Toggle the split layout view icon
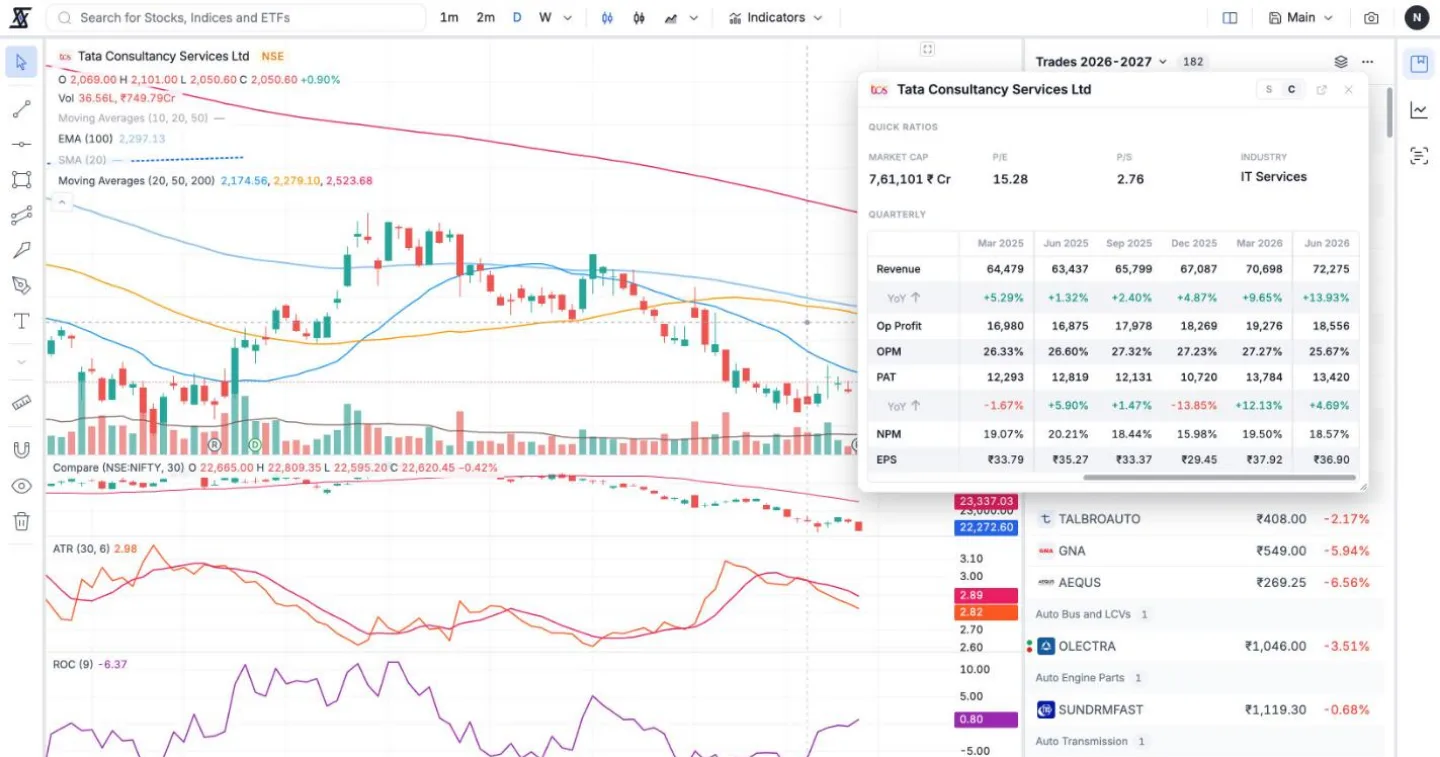The height and width of the screenshot is (757, 1440). [1230, 18]
